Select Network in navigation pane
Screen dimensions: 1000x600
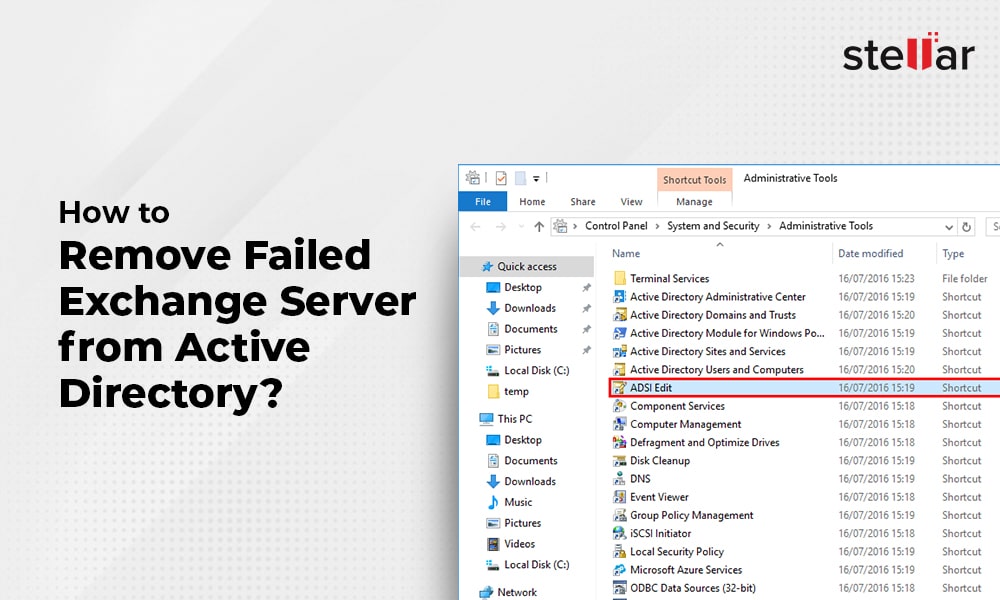tap(517, 592)
